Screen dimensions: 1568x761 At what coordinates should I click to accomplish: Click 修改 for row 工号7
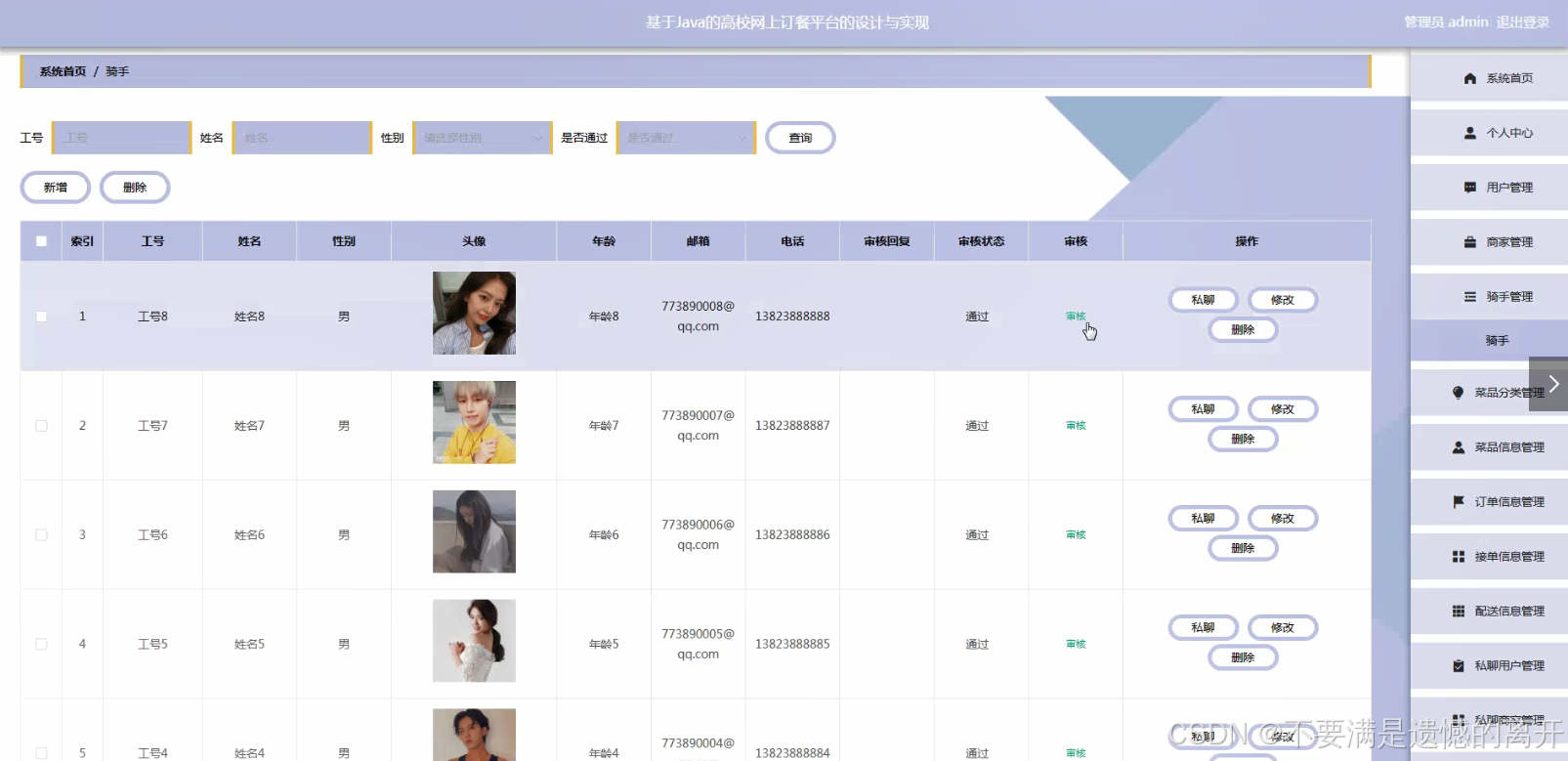pyautogui.click(x=1283, y=409)
